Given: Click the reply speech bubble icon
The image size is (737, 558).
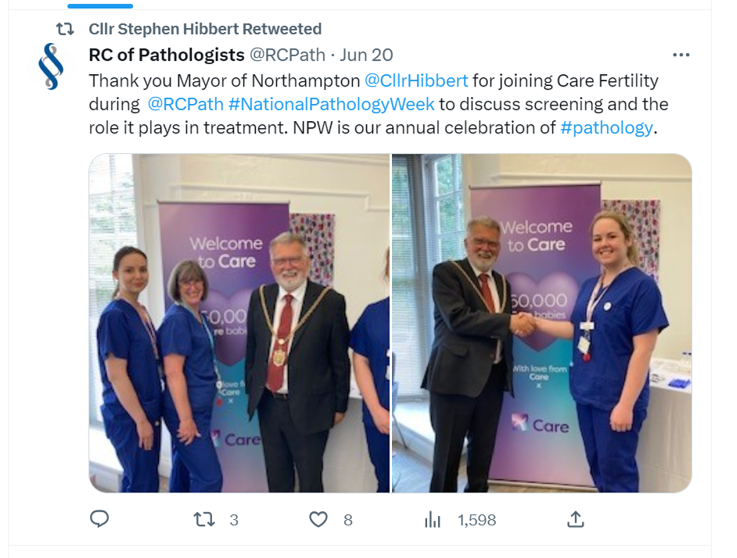Looking at the screenshot, I should click(x=99, y=519).
